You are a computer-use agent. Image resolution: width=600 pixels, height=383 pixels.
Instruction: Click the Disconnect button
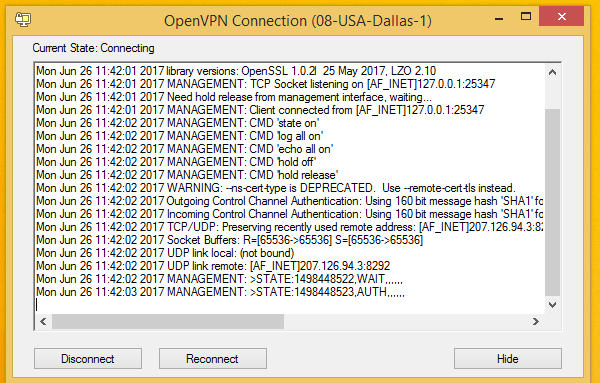88,359
